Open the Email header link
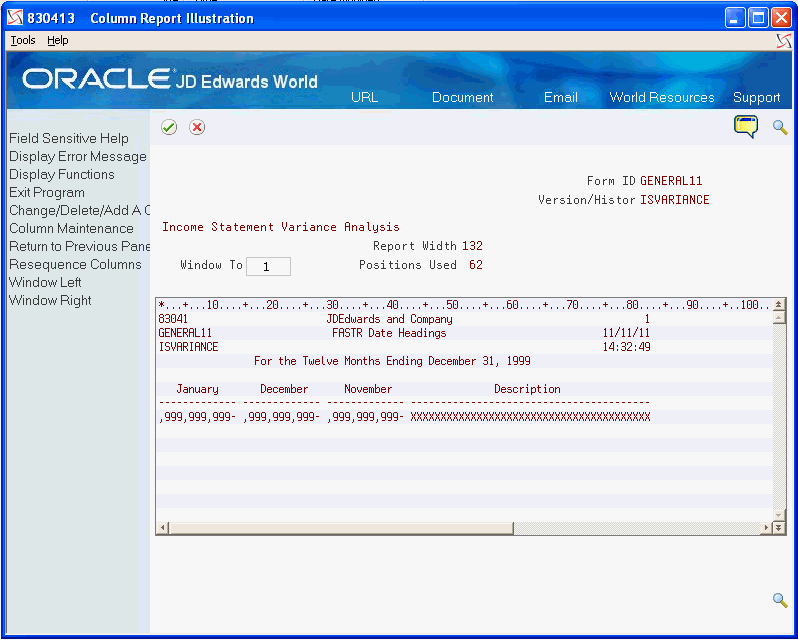The image size is (798, 640). tap(560, 97)
